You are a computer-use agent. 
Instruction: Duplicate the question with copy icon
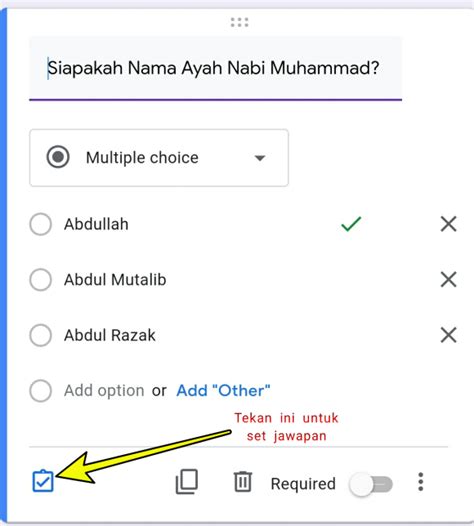pos(187,482)
